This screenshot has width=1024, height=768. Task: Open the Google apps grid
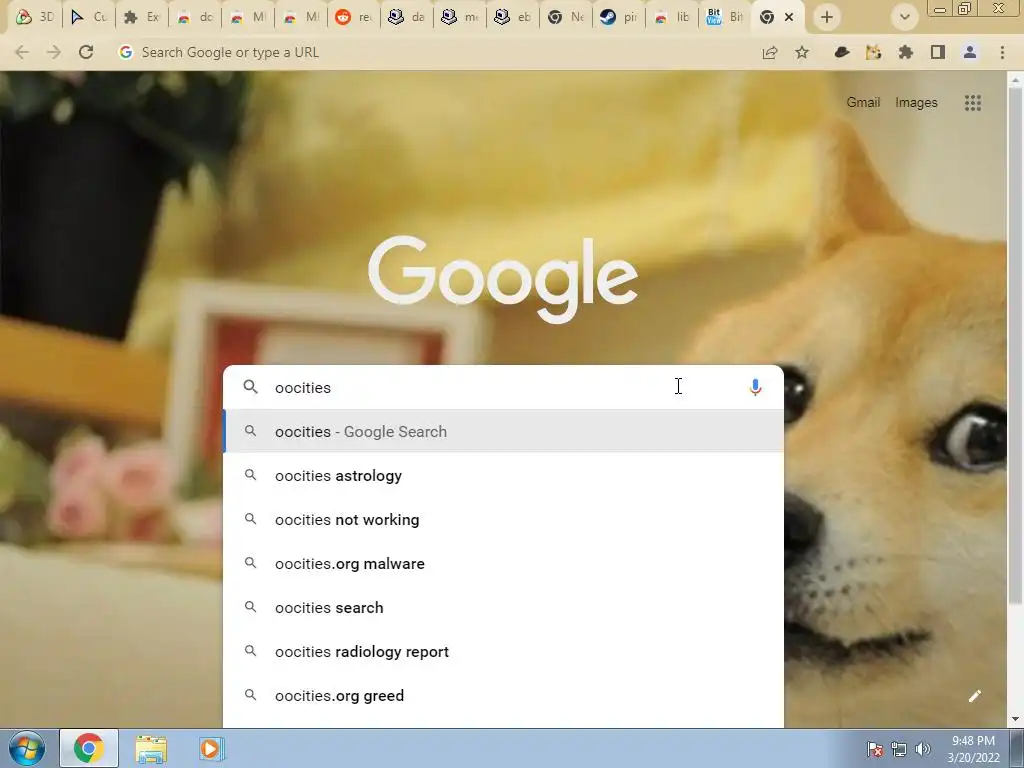(973, 103)
